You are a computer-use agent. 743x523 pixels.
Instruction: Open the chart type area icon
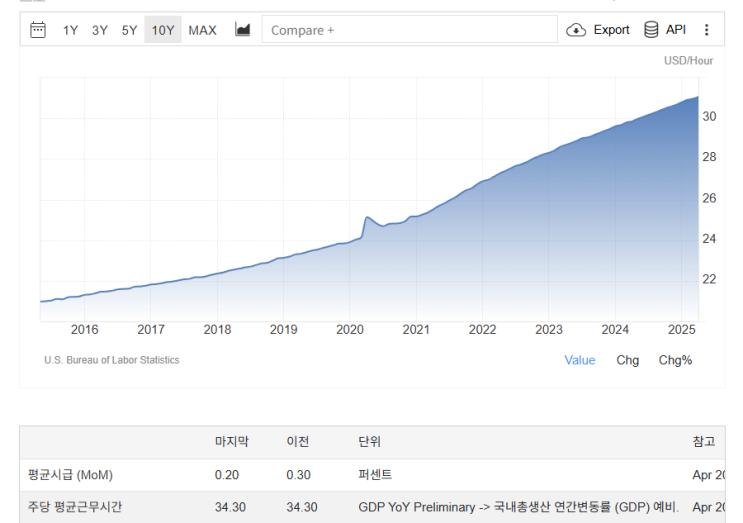243,29
